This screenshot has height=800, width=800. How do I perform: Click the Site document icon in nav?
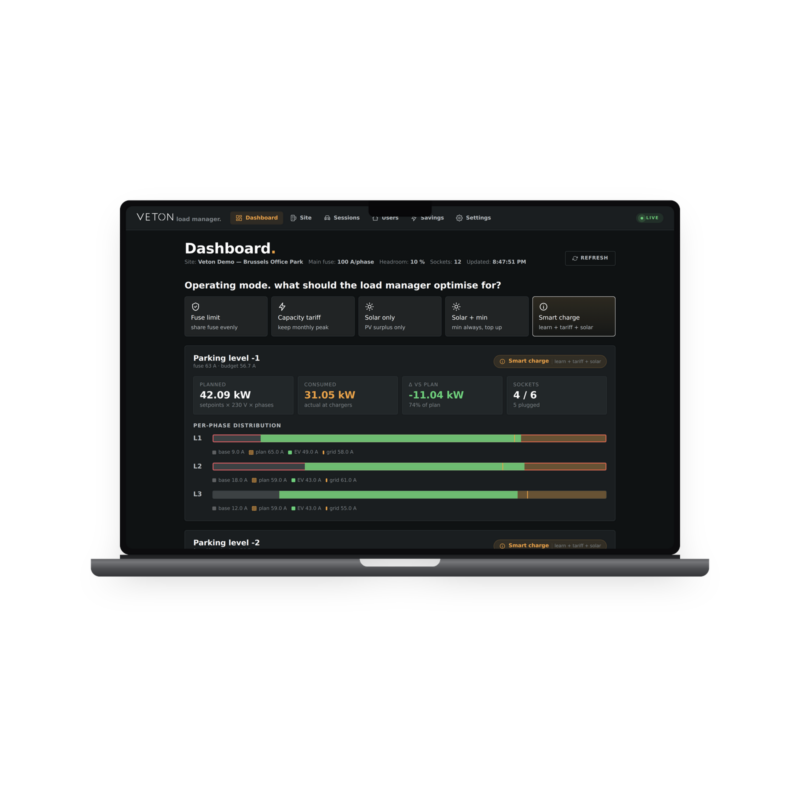point(293,218)
